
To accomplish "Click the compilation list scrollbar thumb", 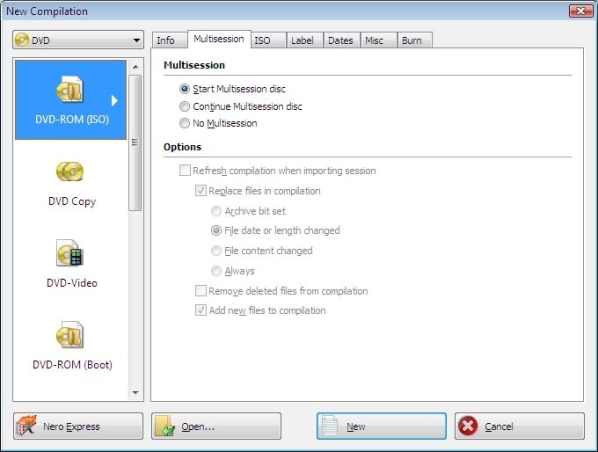I will [x=135, y=143].
